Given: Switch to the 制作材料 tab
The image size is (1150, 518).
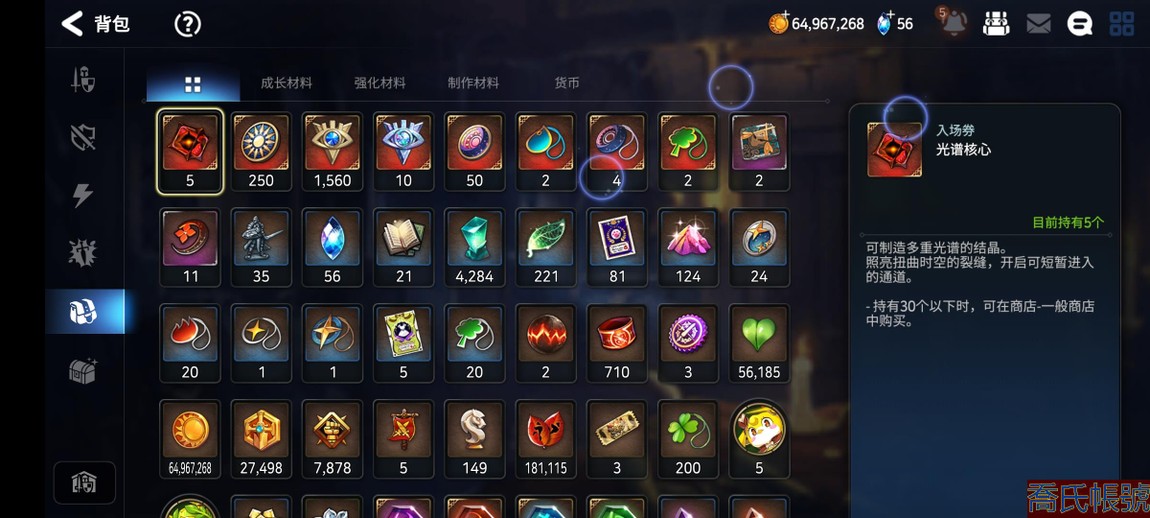Looking at the screenshot, I should 473,83.
